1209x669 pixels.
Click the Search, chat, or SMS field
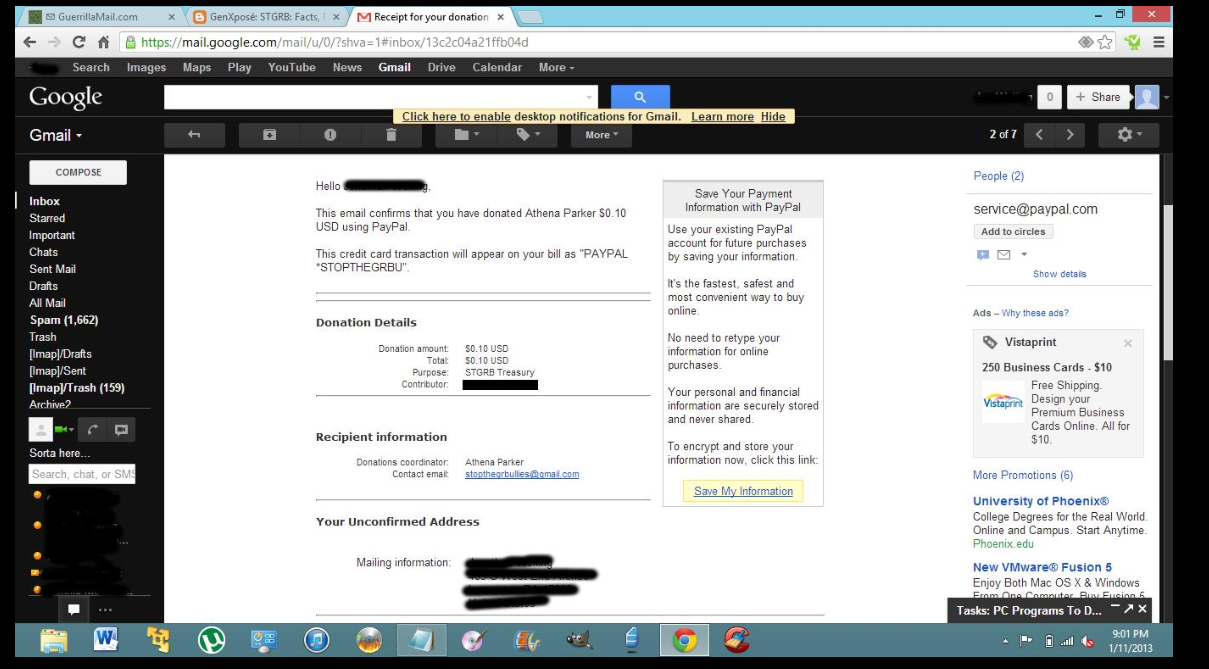(82, 474)
